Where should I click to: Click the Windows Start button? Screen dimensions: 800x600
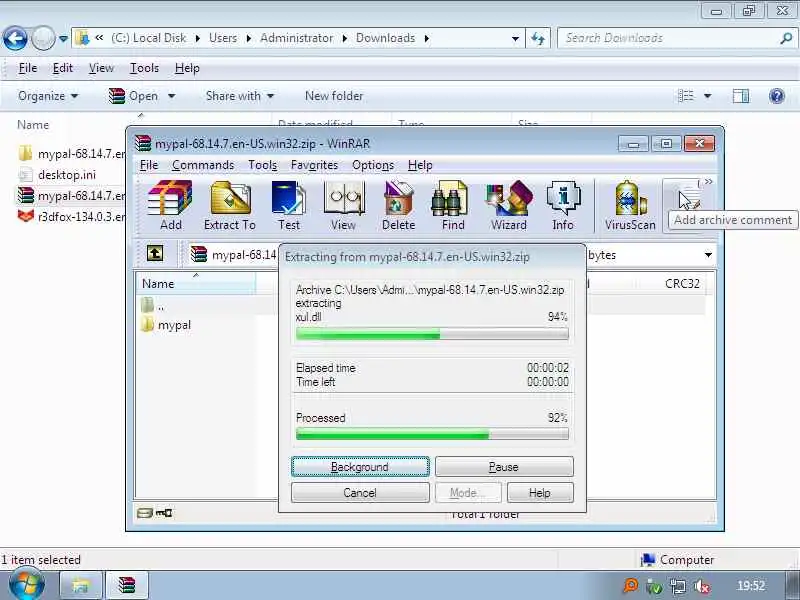[27, 585]
